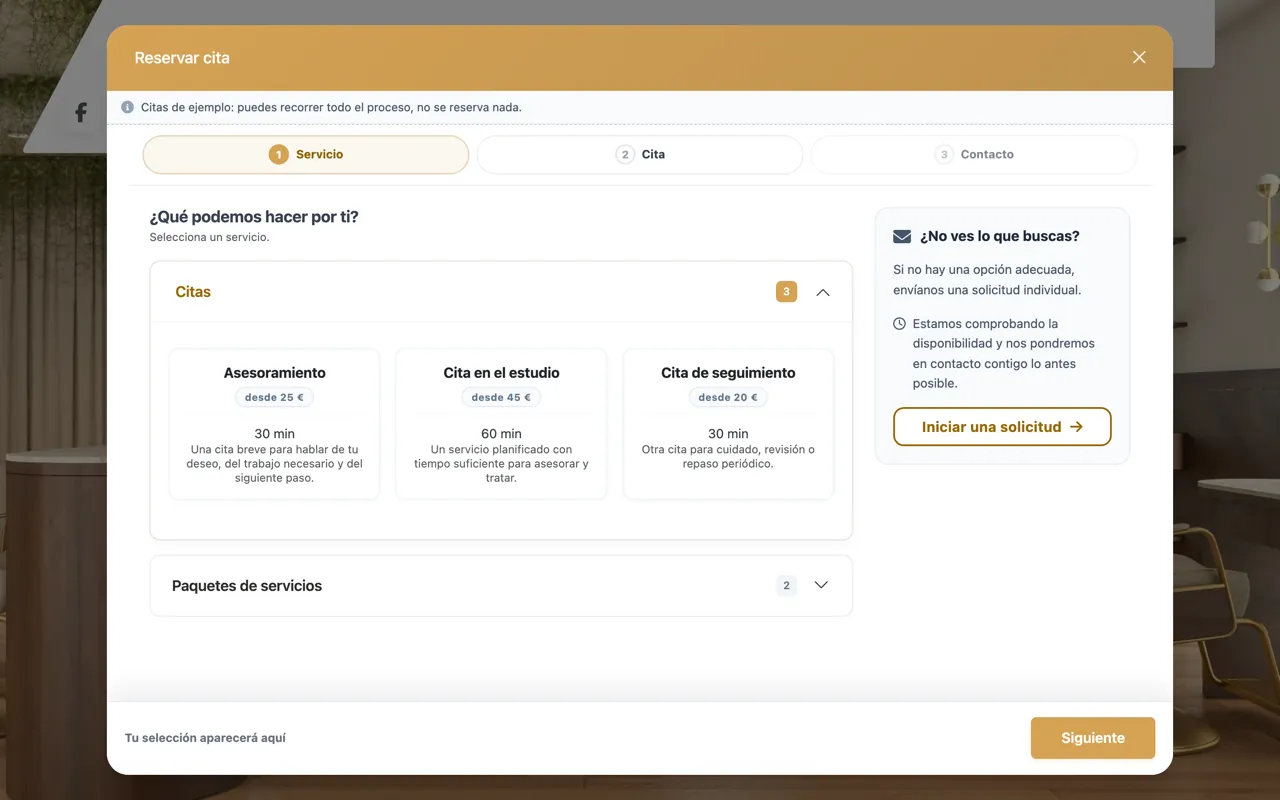Select the Cita en el estudio card

coord(501,424)
